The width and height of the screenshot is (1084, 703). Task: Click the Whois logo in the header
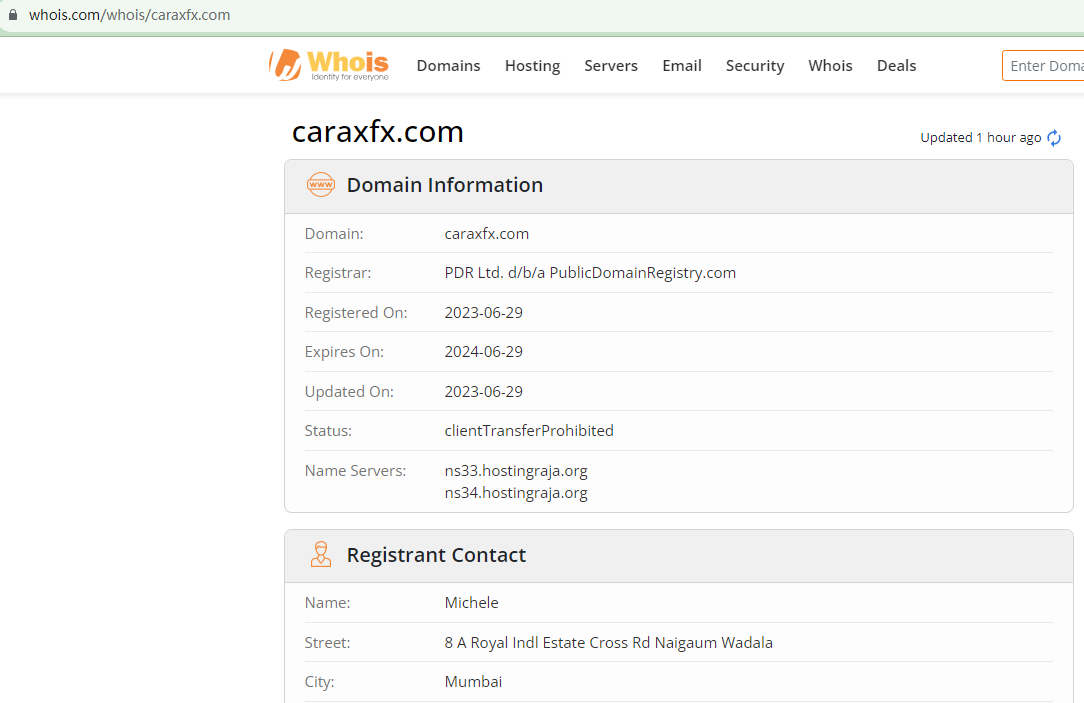[329, 65]
